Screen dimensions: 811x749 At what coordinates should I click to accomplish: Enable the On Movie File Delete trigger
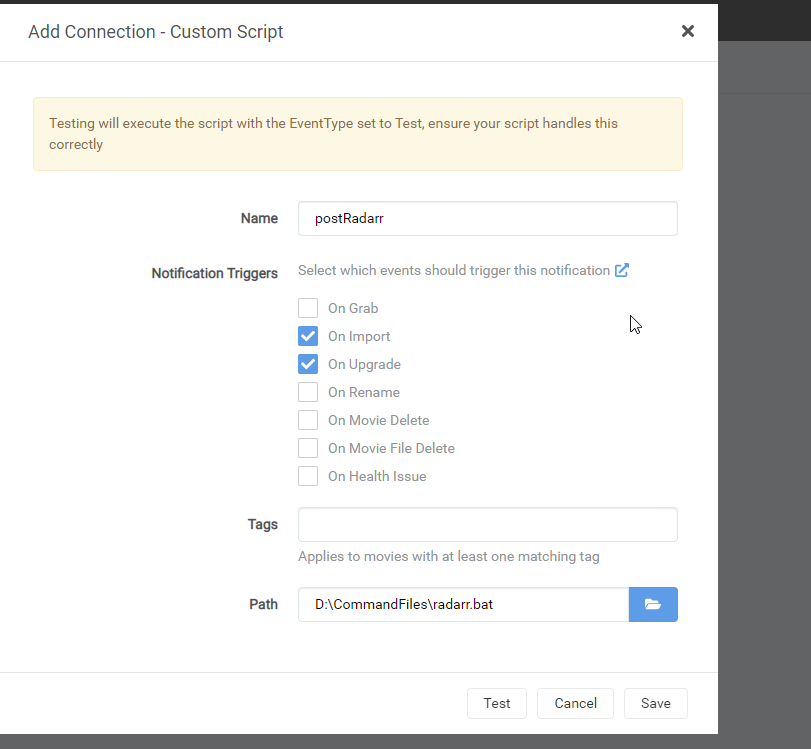[x=308, y=447]
